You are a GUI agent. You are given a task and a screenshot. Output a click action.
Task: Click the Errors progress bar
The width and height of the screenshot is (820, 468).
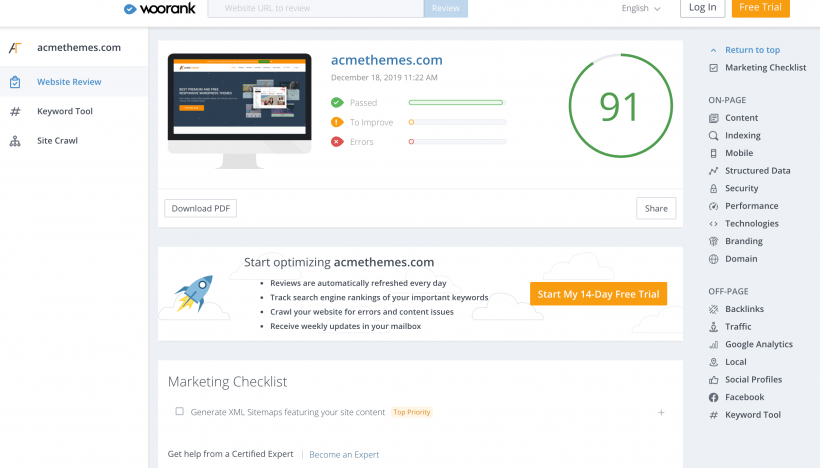point(457,142)
